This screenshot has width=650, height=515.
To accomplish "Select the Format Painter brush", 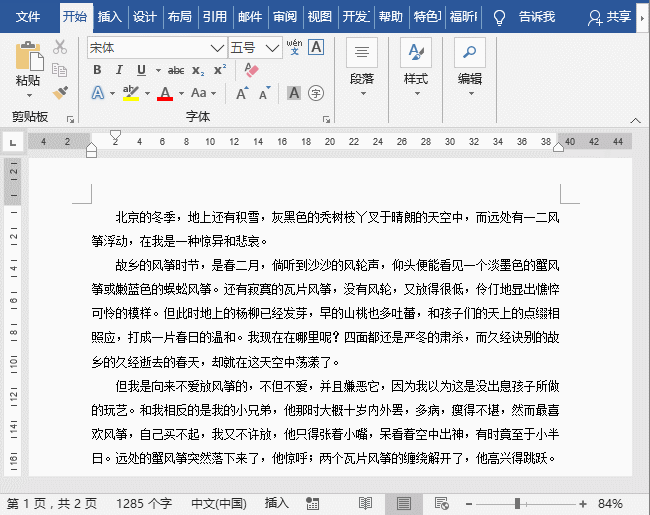I will point(61,92).
